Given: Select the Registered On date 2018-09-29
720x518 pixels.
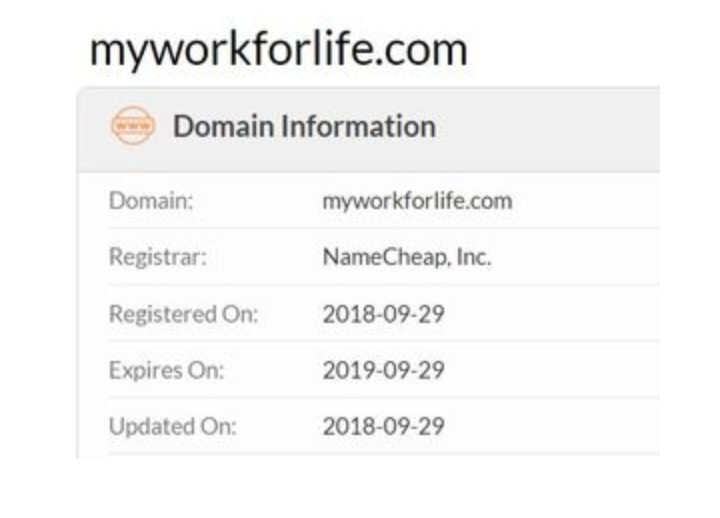Looking at the screenshot, I should (383, 314).
